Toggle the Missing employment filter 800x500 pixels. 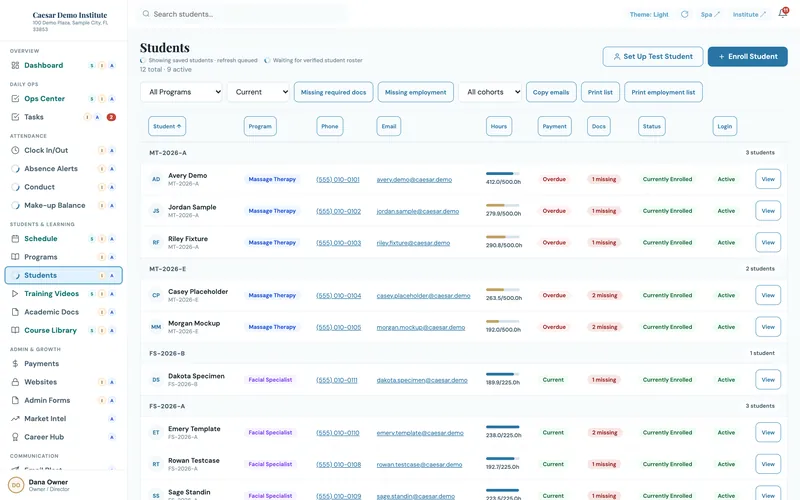click(x=415, y=92)
